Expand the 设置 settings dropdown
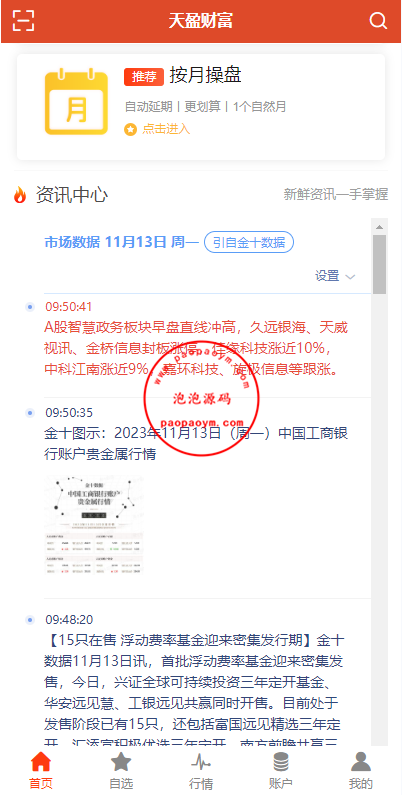This screenshot has width=402, height=795. tap(335, 276)
